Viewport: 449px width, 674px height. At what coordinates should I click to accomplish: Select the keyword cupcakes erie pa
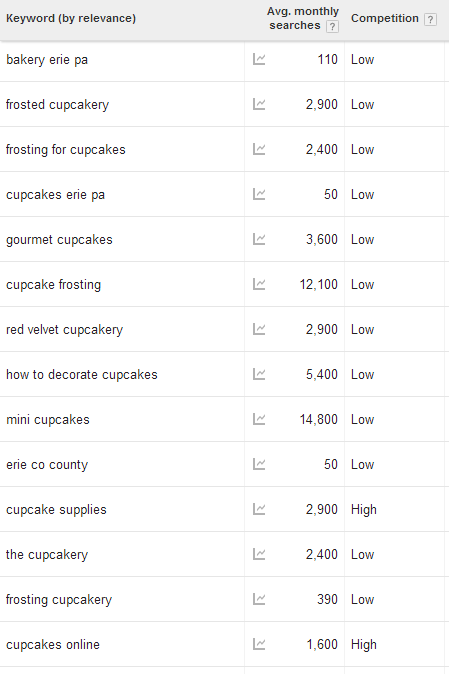pos(55,195)
